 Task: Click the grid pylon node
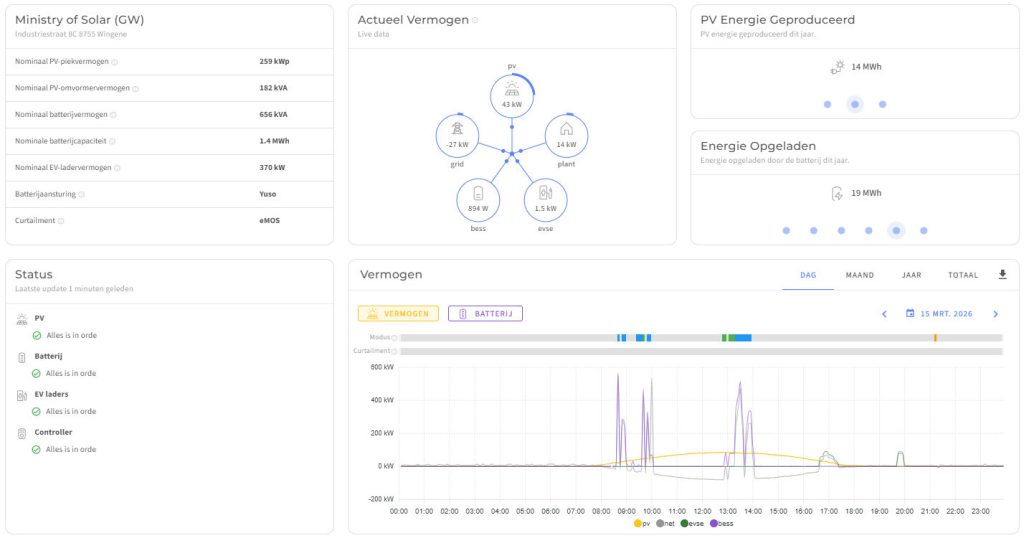pos(457,136)
